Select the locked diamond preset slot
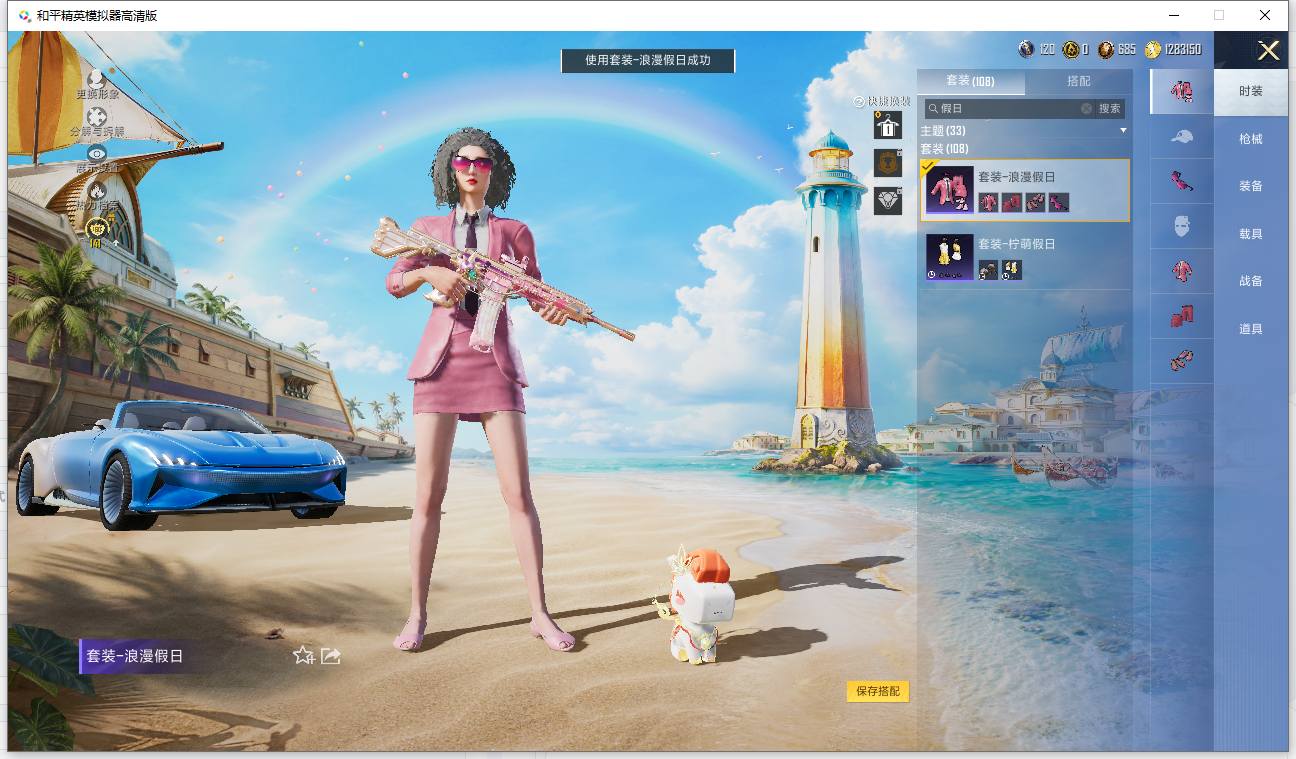The image size is (1296, 759). (x=888, y=200)
